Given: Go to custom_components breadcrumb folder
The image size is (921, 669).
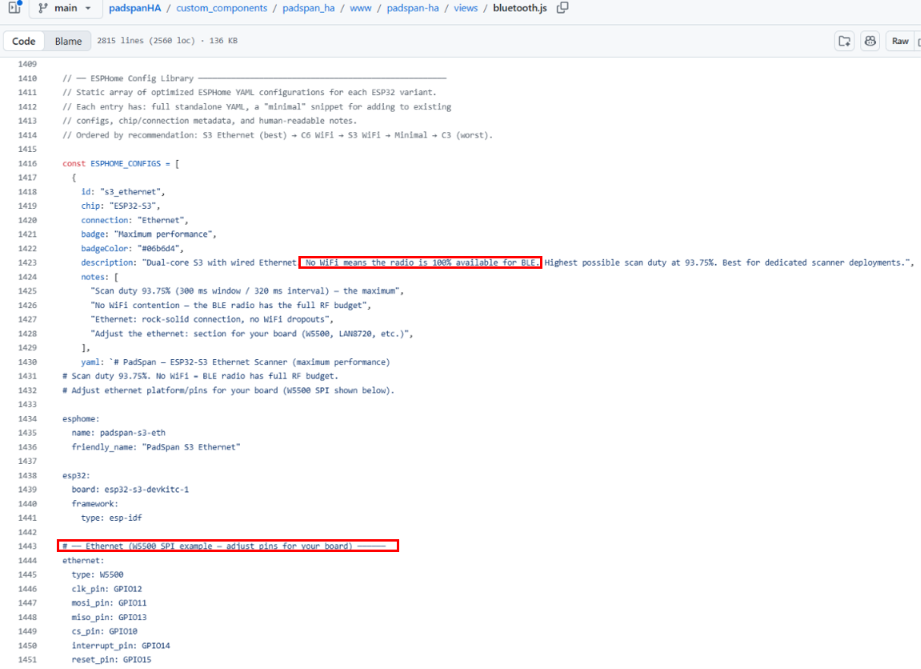Looking at the screenshot, I should click(x=221, y=8).
